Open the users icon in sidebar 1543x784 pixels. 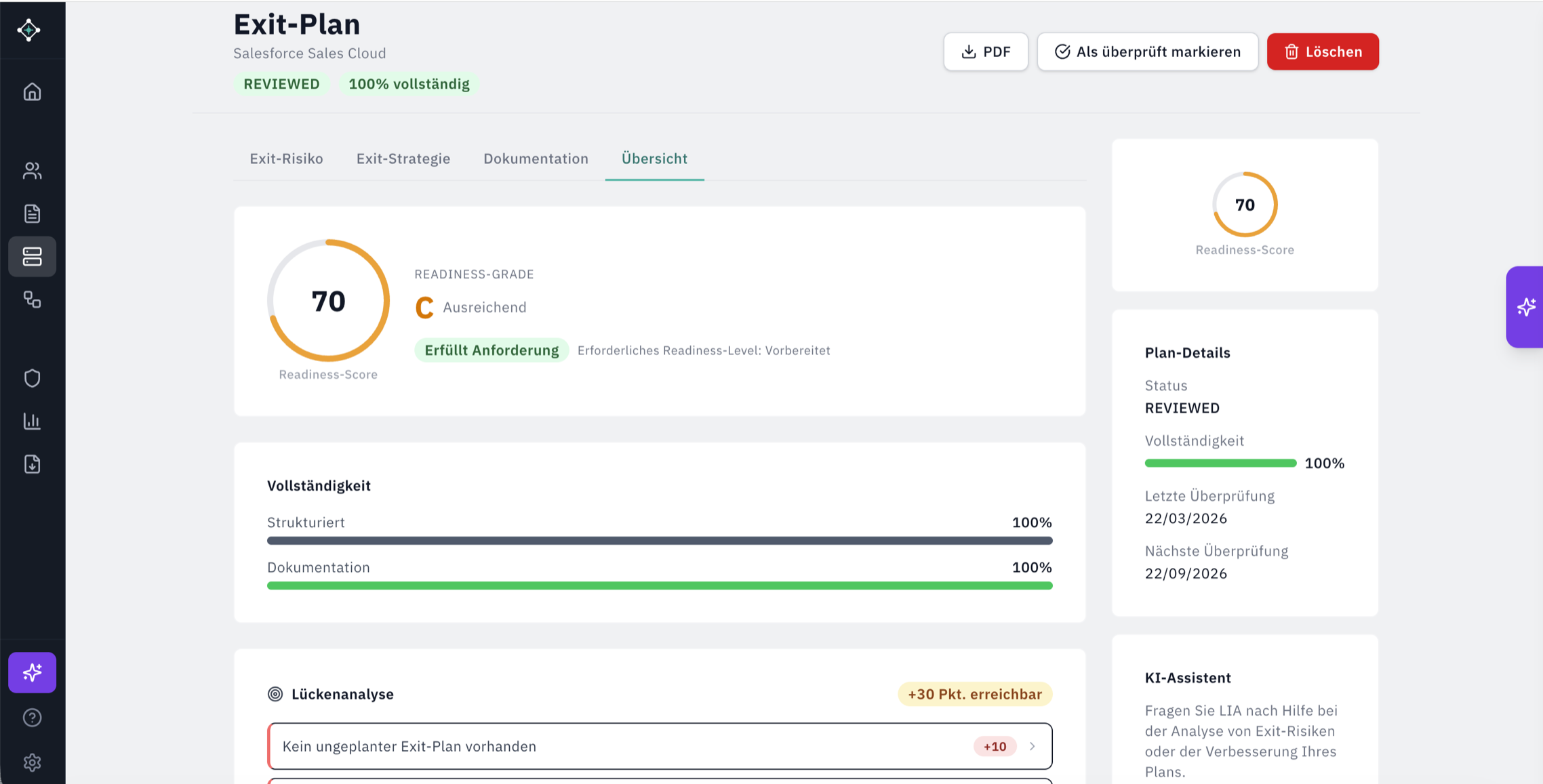[32, 171]
